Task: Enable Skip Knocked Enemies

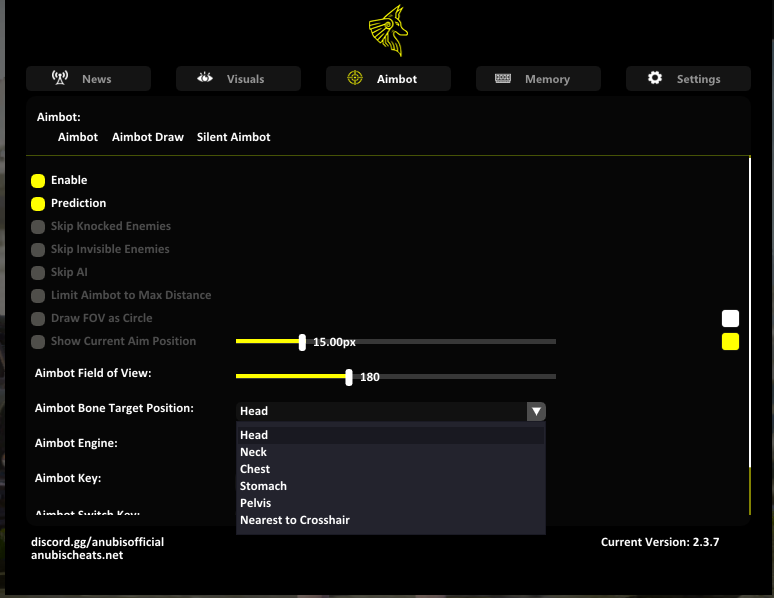Action: [x=38, y=227]
